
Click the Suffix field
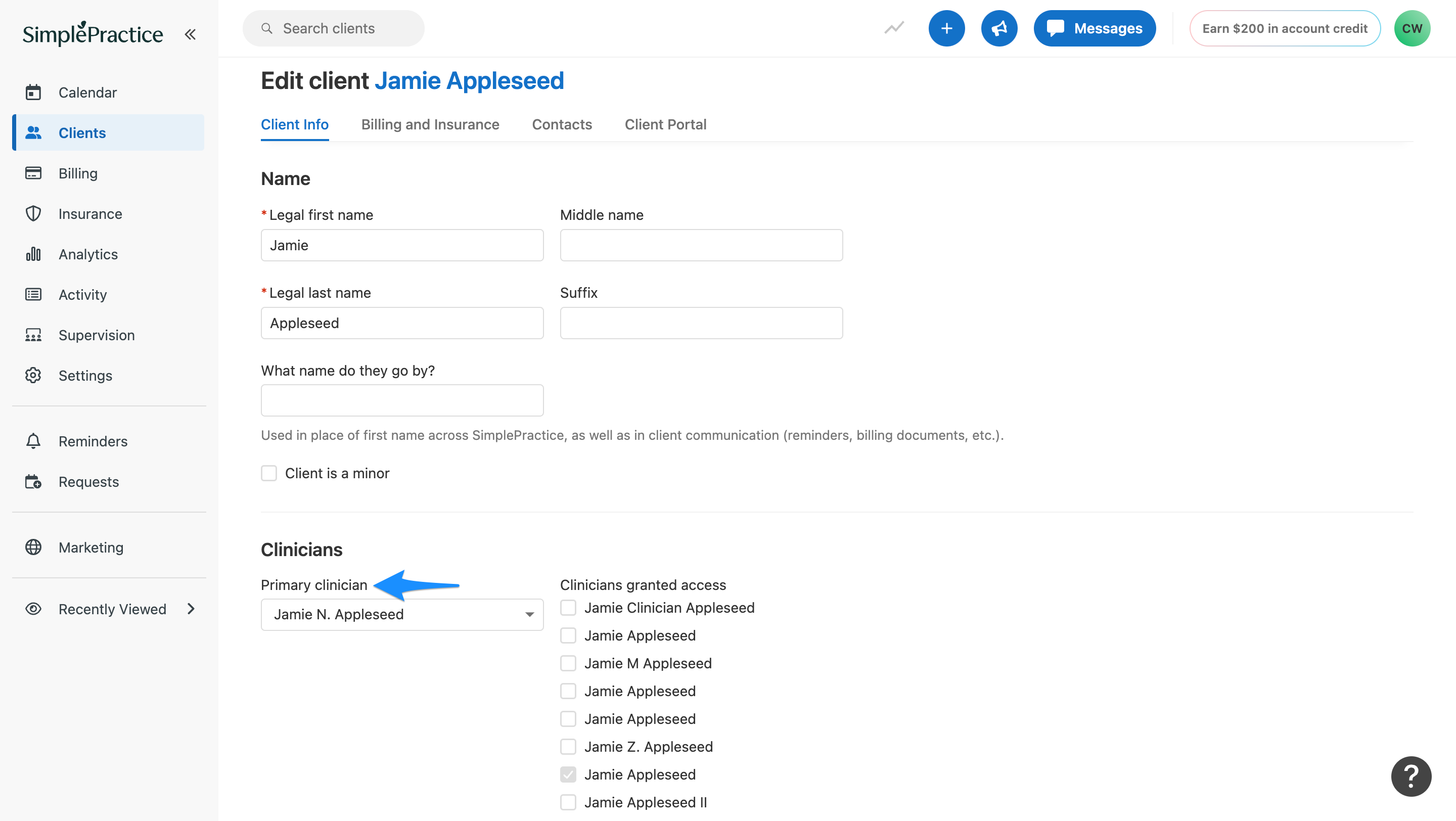click(701, 323)
